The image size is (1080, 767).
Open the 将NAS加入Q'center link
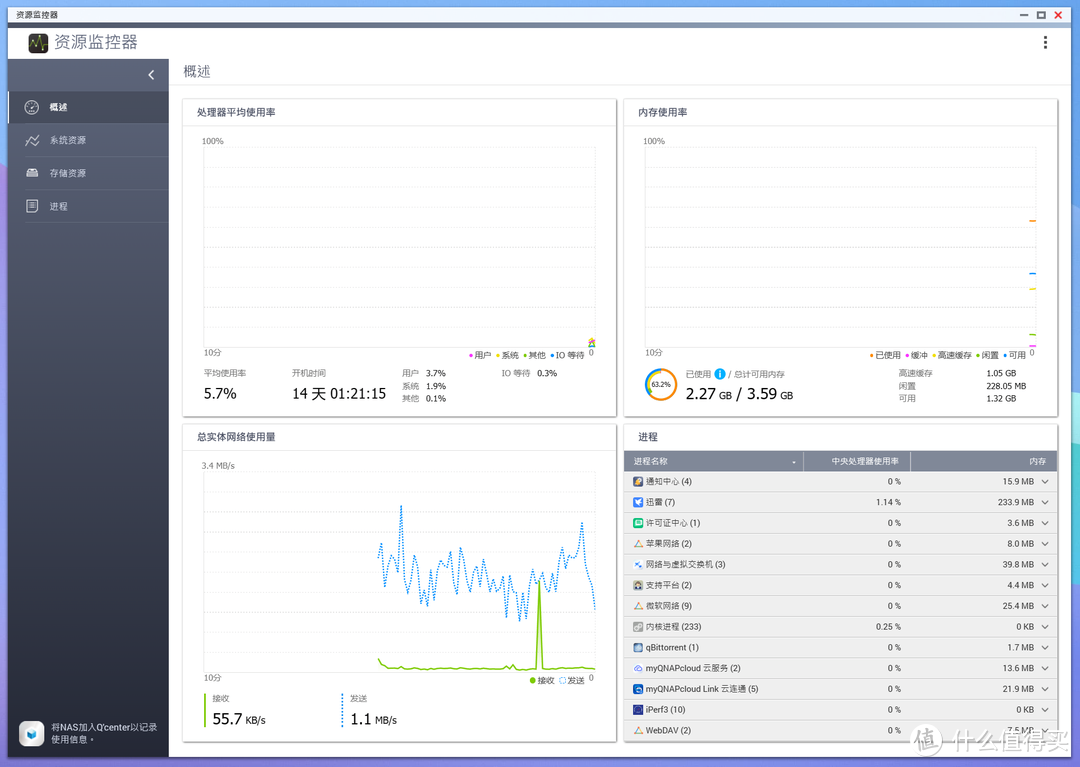click(104, 733)
